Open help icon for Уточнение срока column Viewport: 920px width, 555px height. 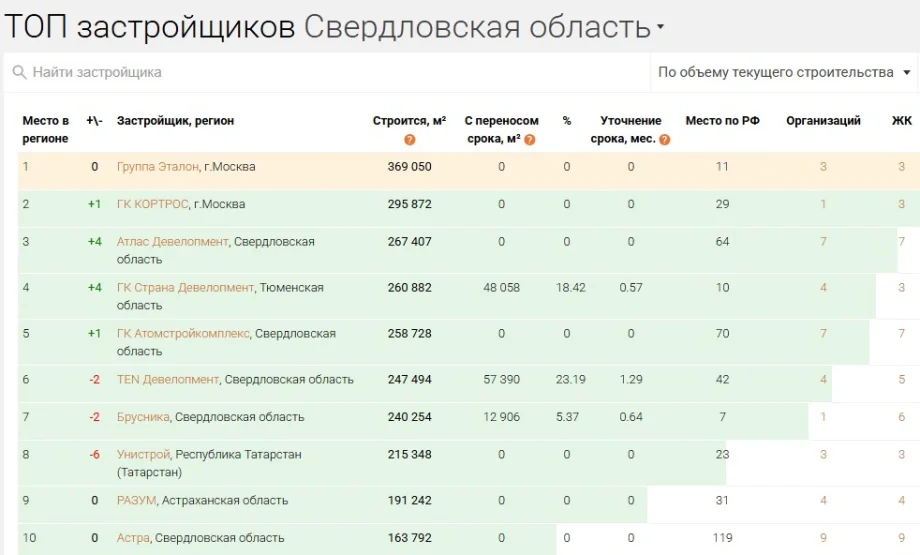coord(664,140)
